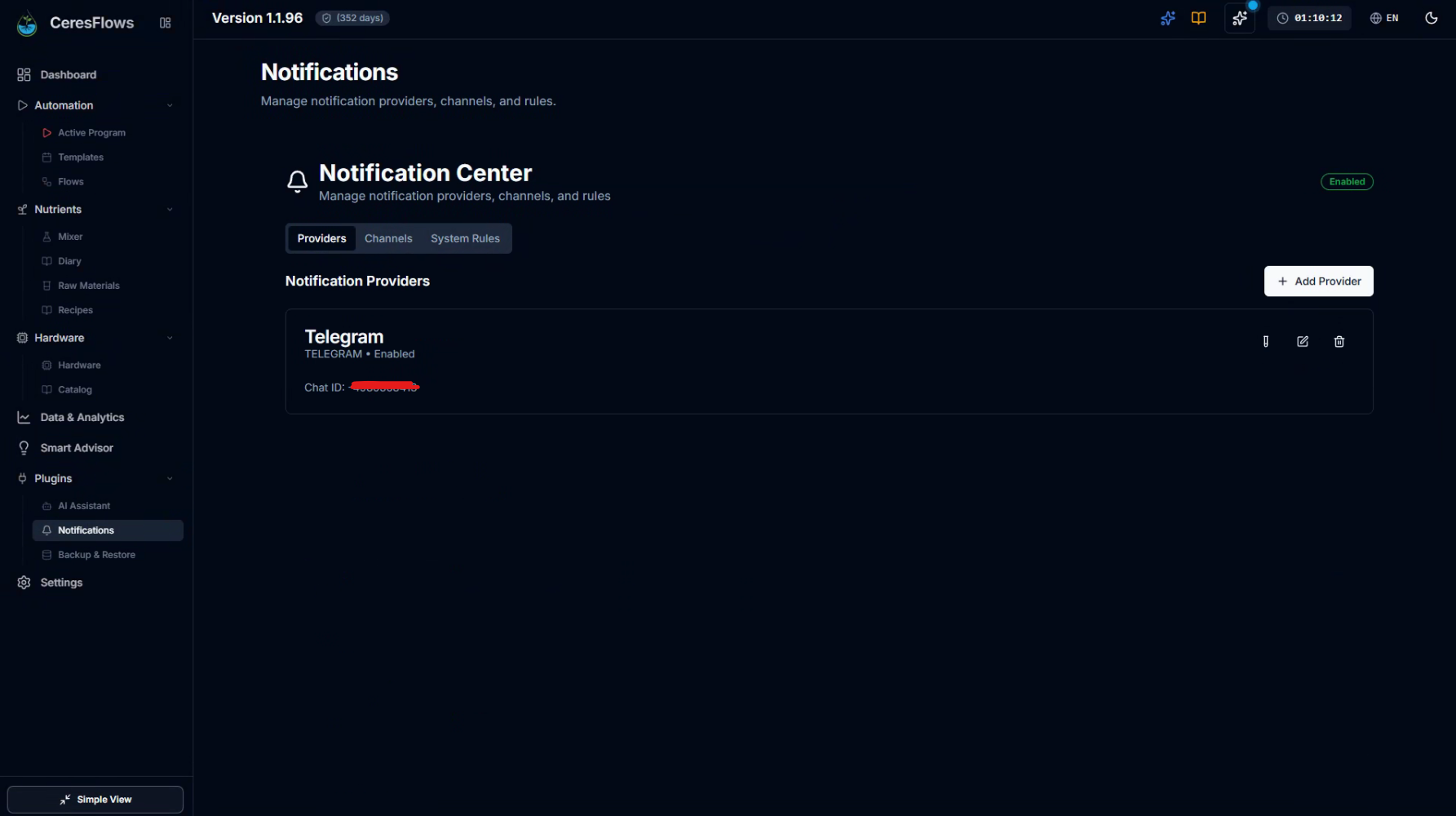Click the CeresFlows logo icon
Image resolution: width=1456 pixels, height=816 pixels.
(x=27, y=24)
